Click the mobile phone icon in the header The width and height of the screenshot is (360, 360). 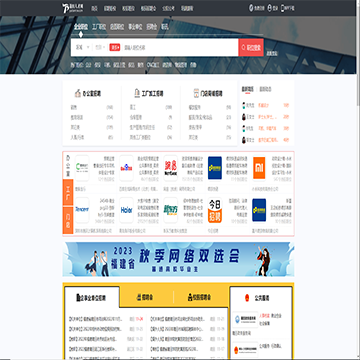[x=283, y=8]
